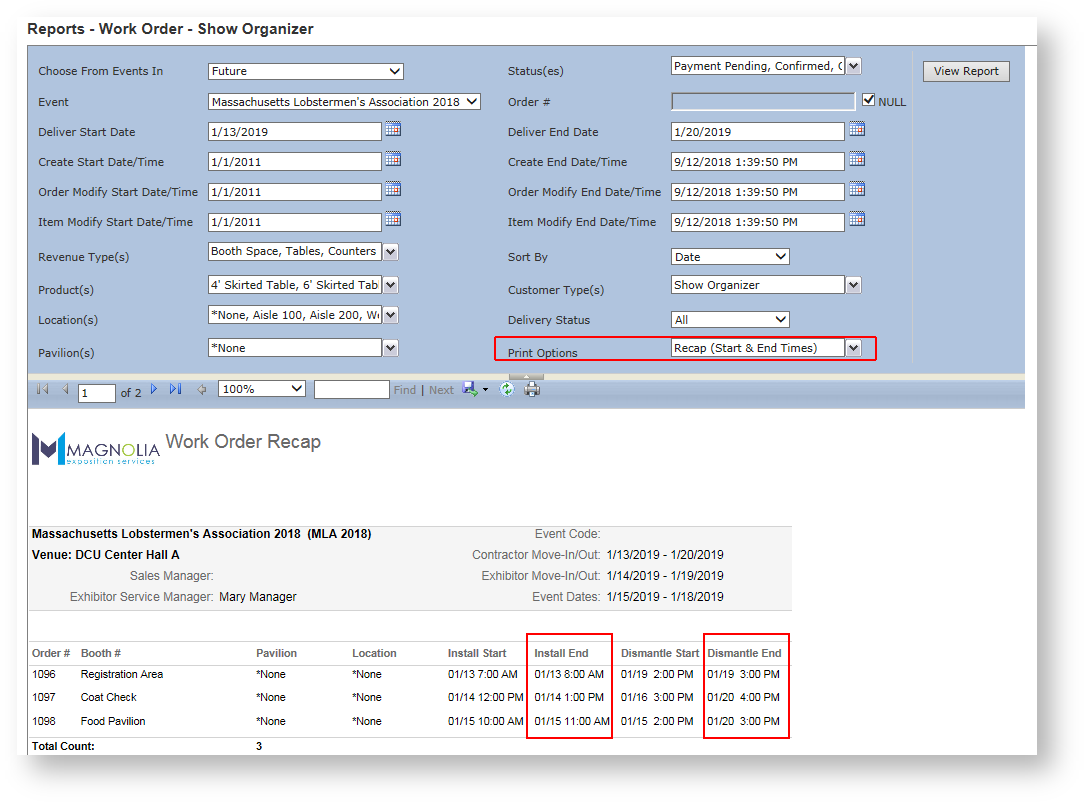Open calendar picker for Deliver End Date
The height and width of the screenshot is (803, 1085).
[x=857, y=130]
